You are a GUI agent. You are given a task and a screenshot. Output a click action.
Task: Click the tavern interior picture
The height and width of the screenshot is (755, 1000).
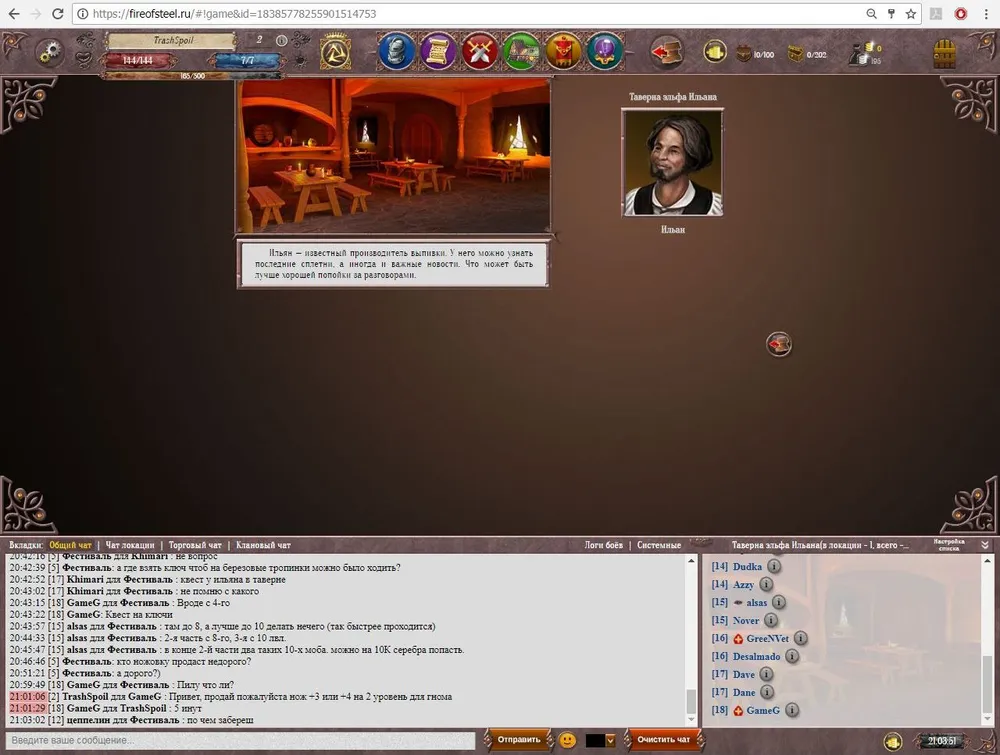(393, 156)
